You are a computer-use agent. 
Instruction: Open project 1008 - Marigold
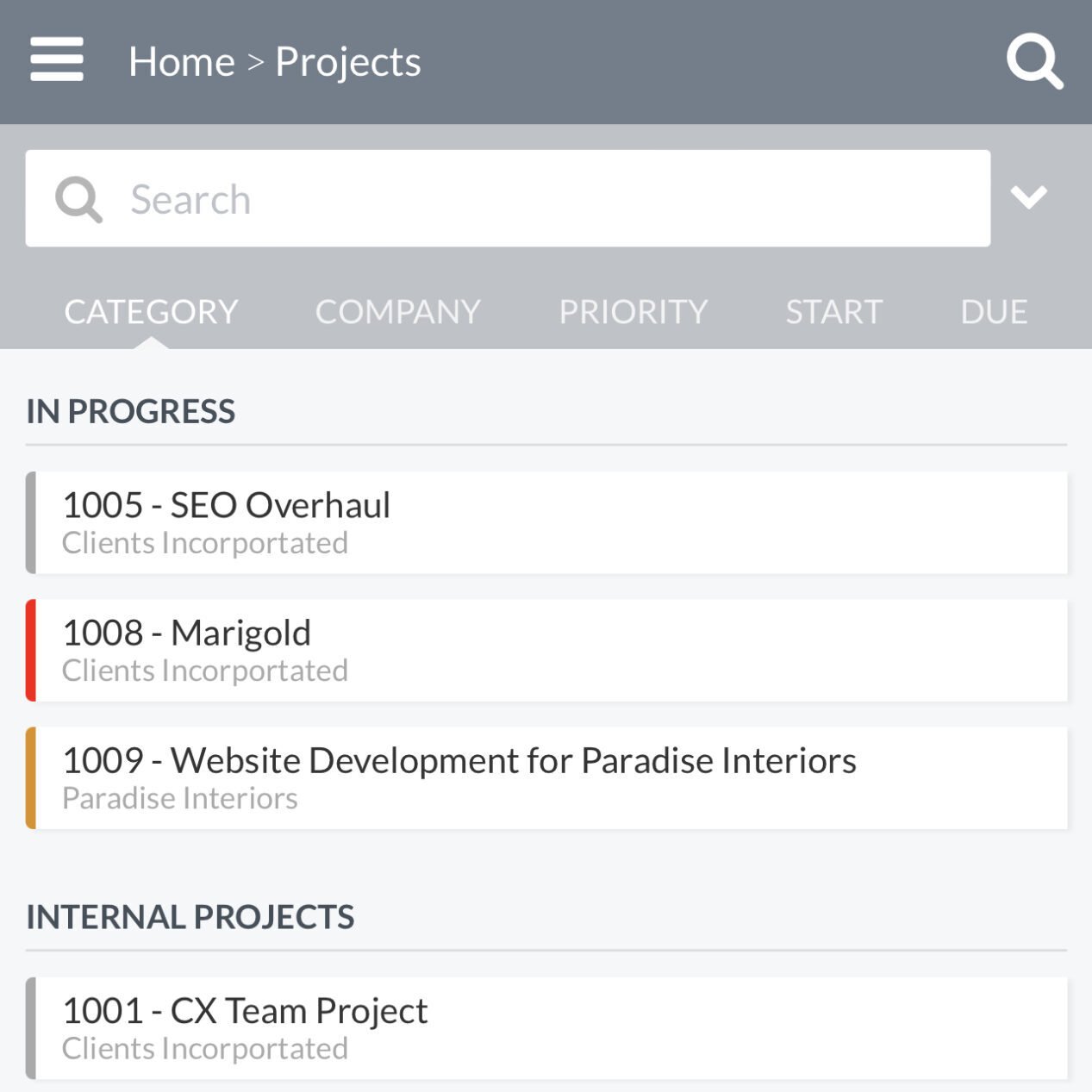(546, 650)
